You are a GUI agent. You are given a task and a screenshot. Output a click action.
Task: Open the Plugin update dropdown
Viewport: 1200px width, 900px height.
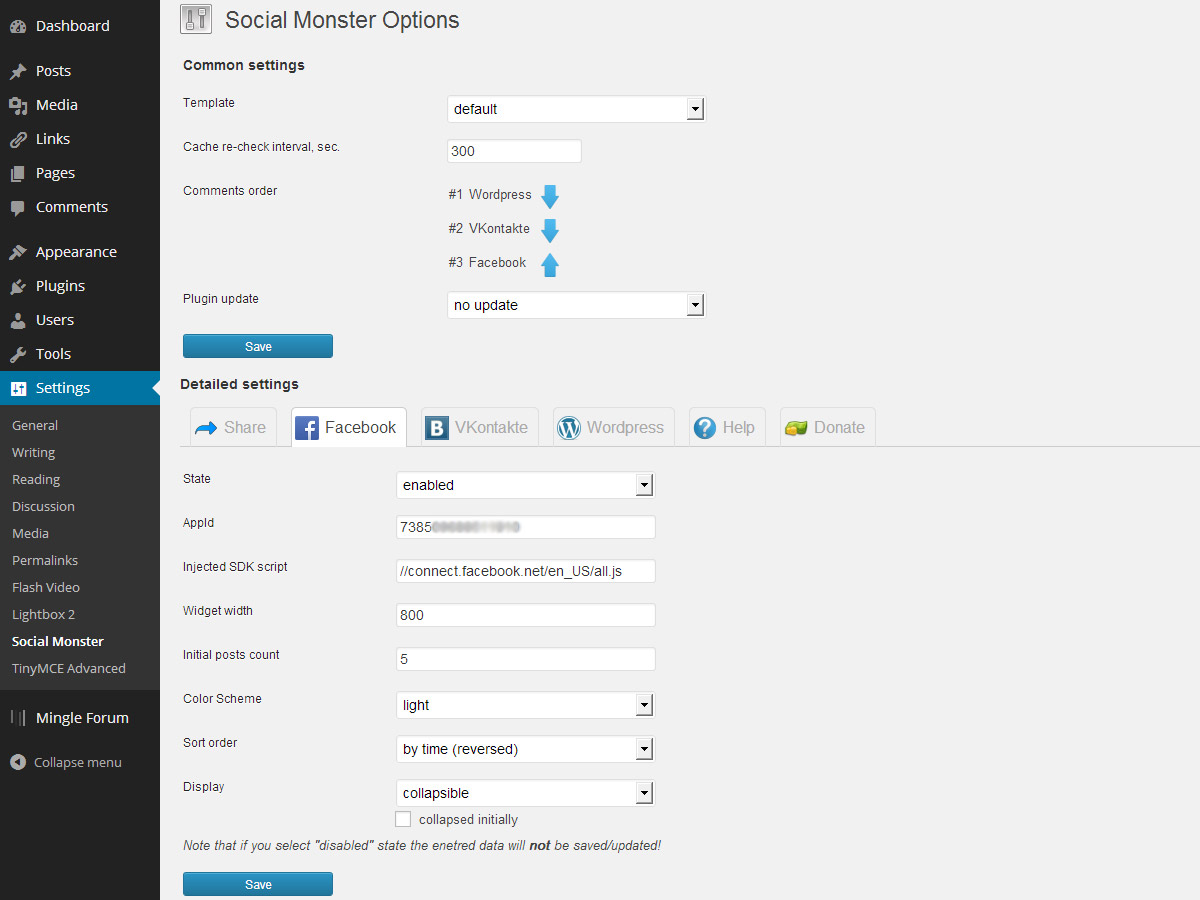click(x=576, y=305)
